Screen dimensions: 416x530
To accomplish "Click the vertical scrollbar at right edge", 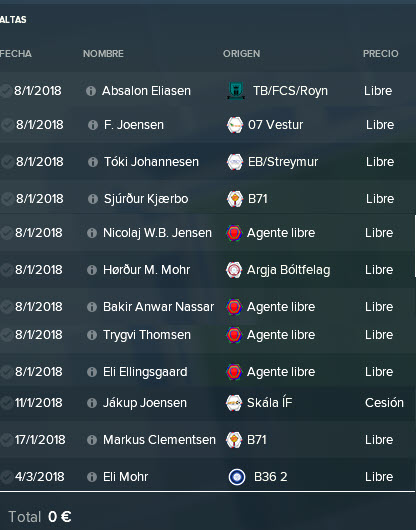I will point(415,246).
